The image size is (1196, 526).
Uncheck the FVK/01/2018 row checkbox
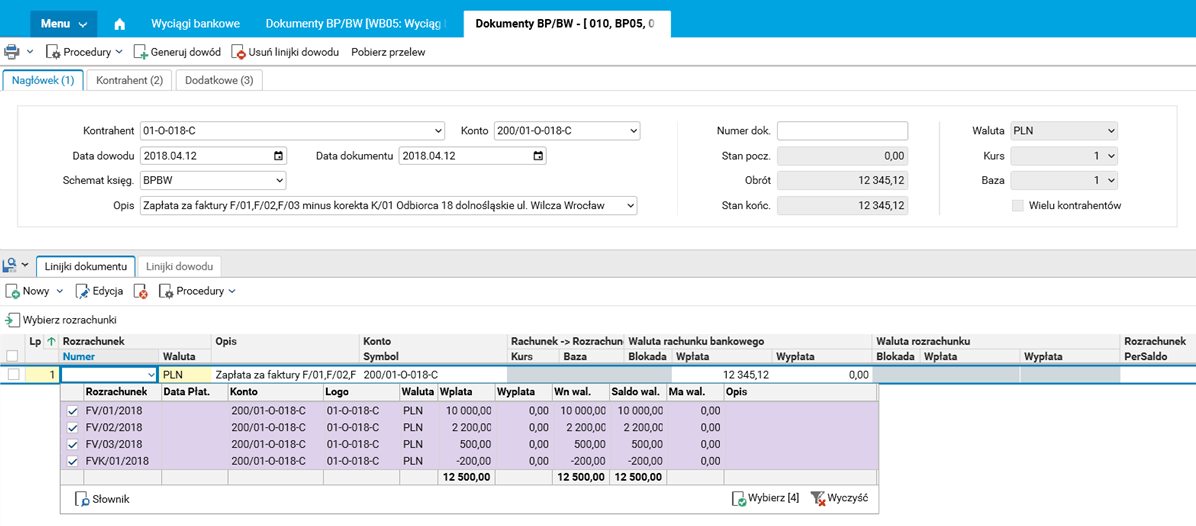72,461
